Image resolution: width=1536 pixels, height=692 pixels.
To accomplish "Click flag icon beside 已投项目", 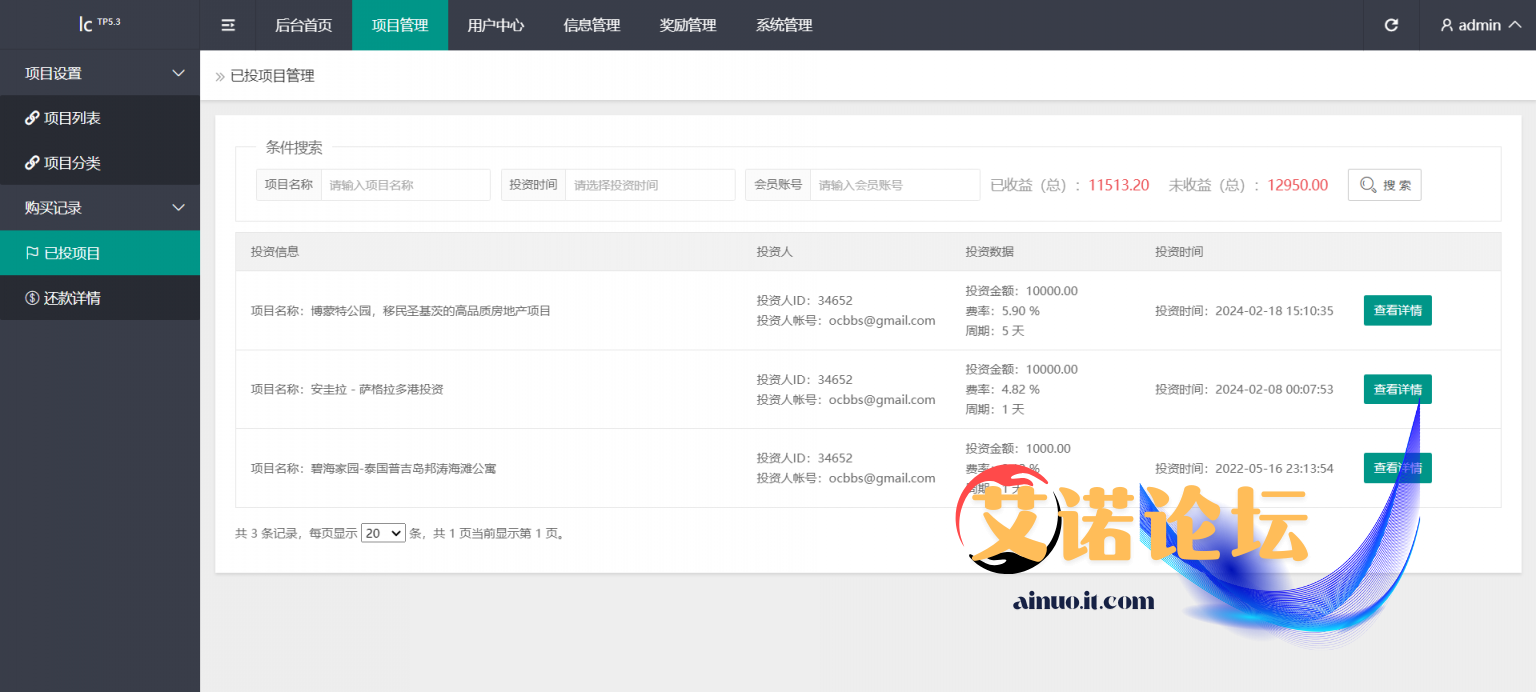I will (x=32, y=253).
